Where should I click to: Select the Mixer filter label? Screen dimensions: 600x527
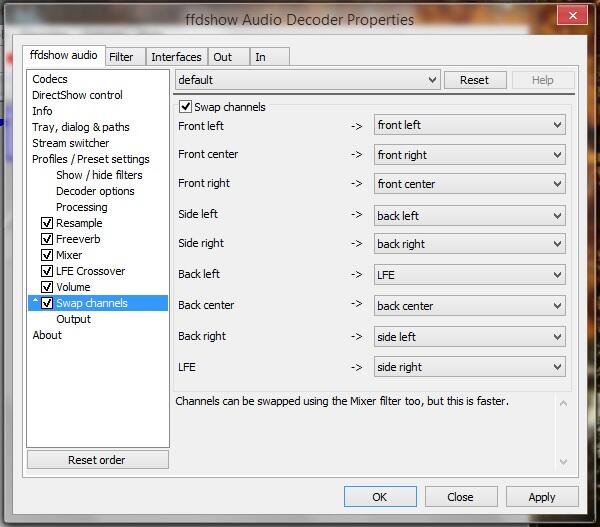tap(69, 255)
